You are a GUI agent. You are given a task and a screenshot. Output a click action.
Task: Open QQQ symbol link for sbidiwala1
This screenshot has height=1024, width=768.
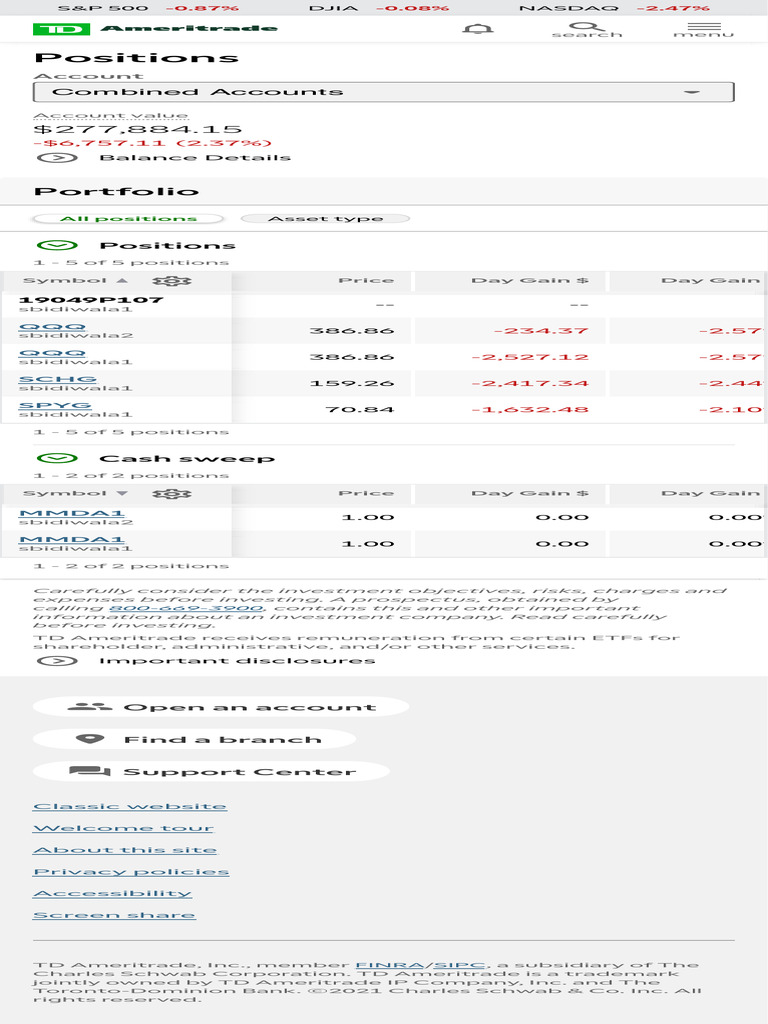(x=52, y=353)
